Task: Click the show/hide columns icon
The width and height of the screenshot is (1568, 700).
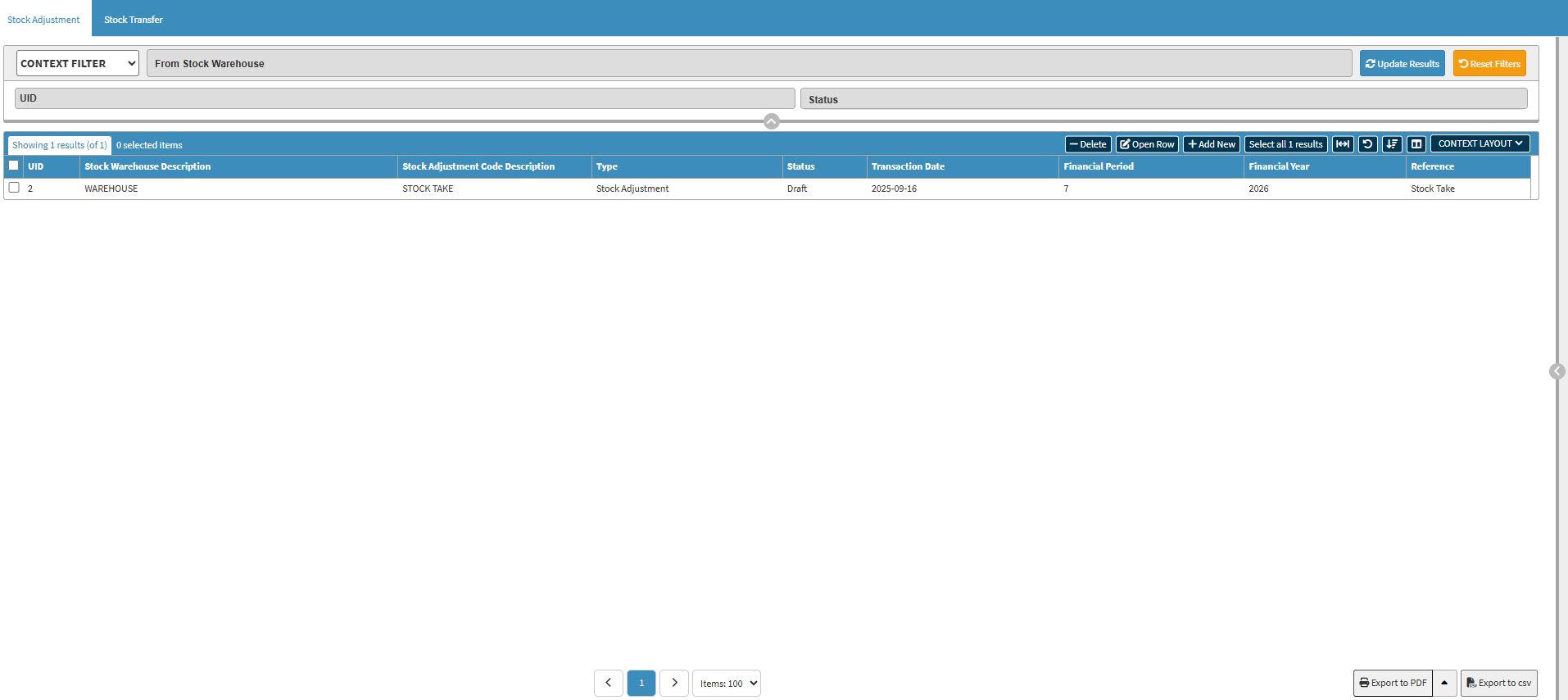Action: pos(1416,144)
